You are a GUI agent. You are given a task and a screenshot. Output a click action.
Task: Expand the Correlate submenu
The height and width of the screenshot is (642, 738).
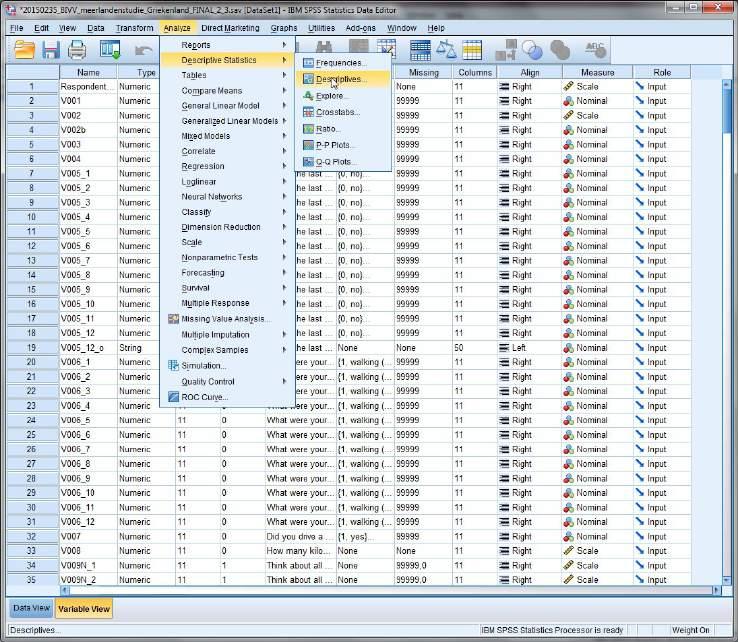227,151
